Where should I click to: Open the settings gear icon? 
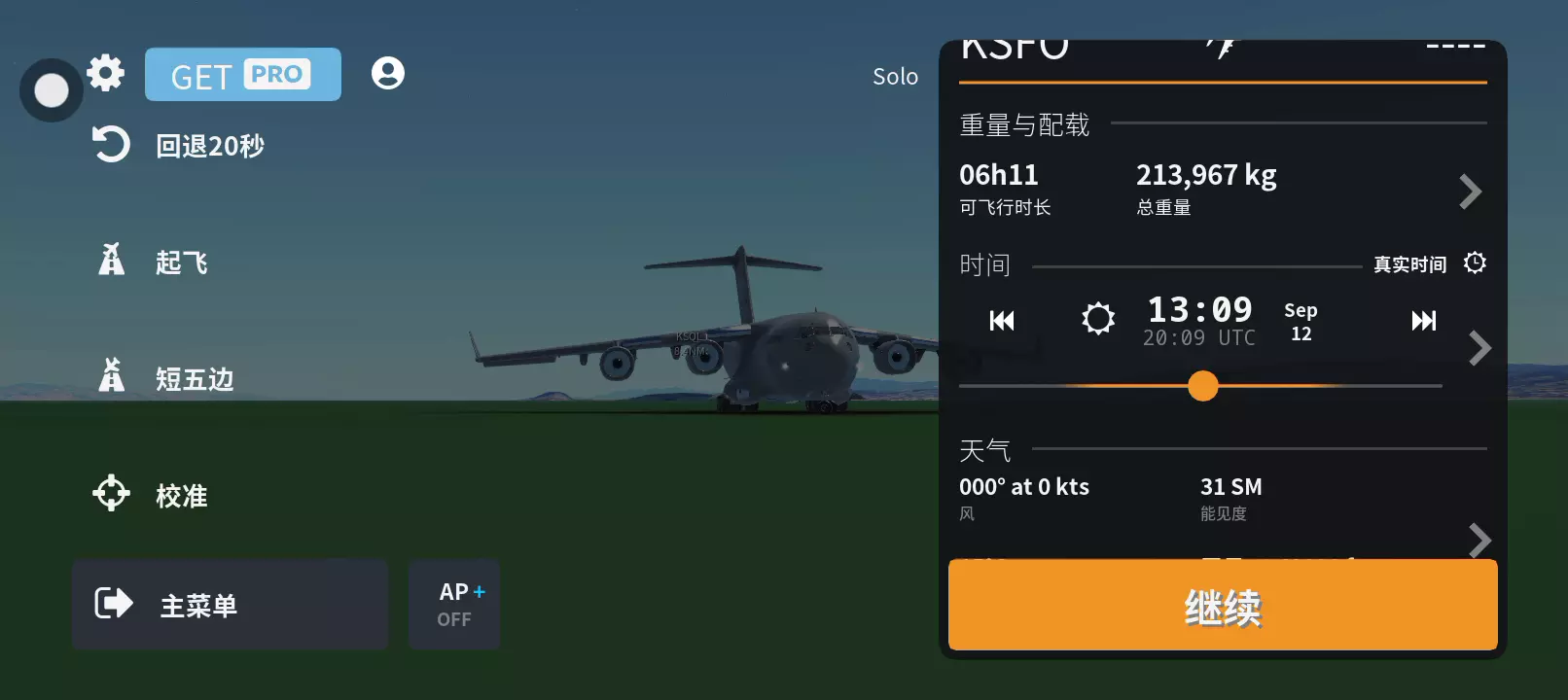click(x=106, y=73)
